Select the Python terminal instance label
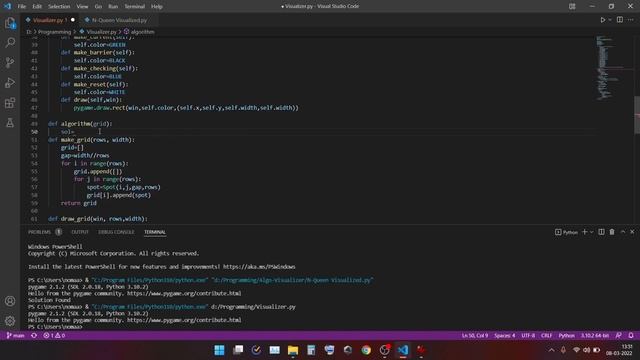Viewport: 640px width, 360px height. (x=567, y=232)
